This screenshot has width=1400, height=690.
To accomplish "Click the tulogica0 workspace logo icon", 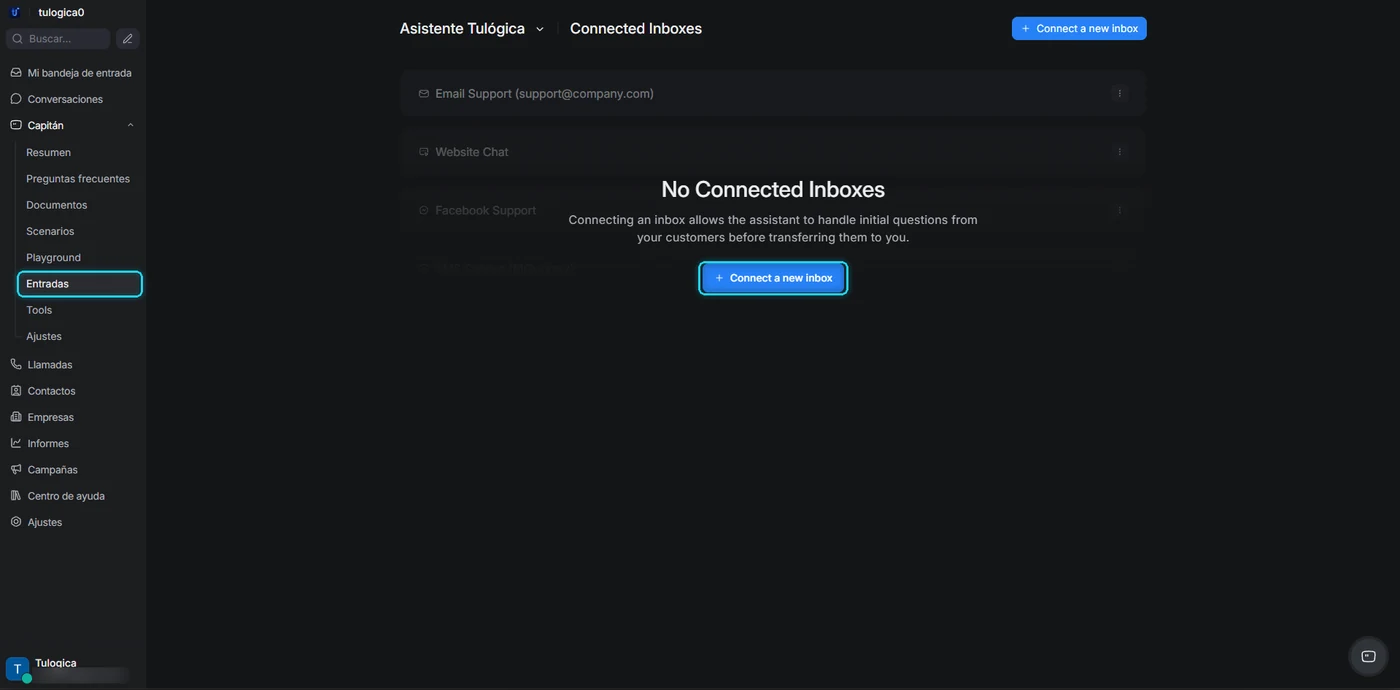I will coord(15,12).
